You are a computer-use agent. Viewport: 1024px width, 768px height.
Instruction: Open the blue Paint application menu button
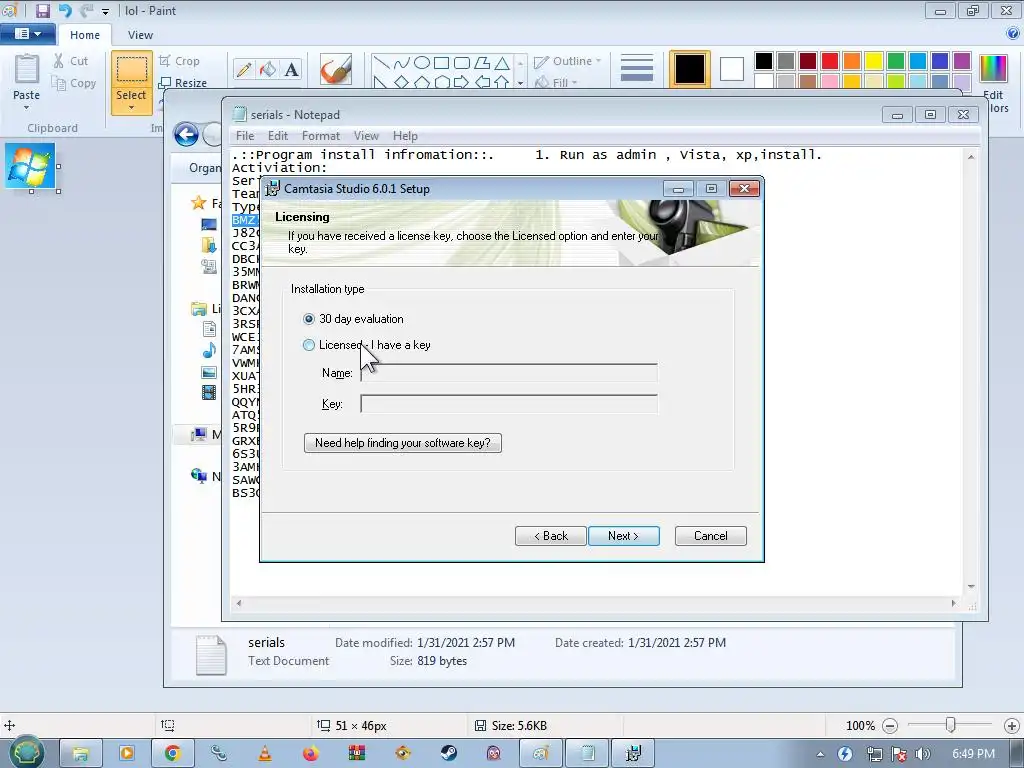coord(27,33)
